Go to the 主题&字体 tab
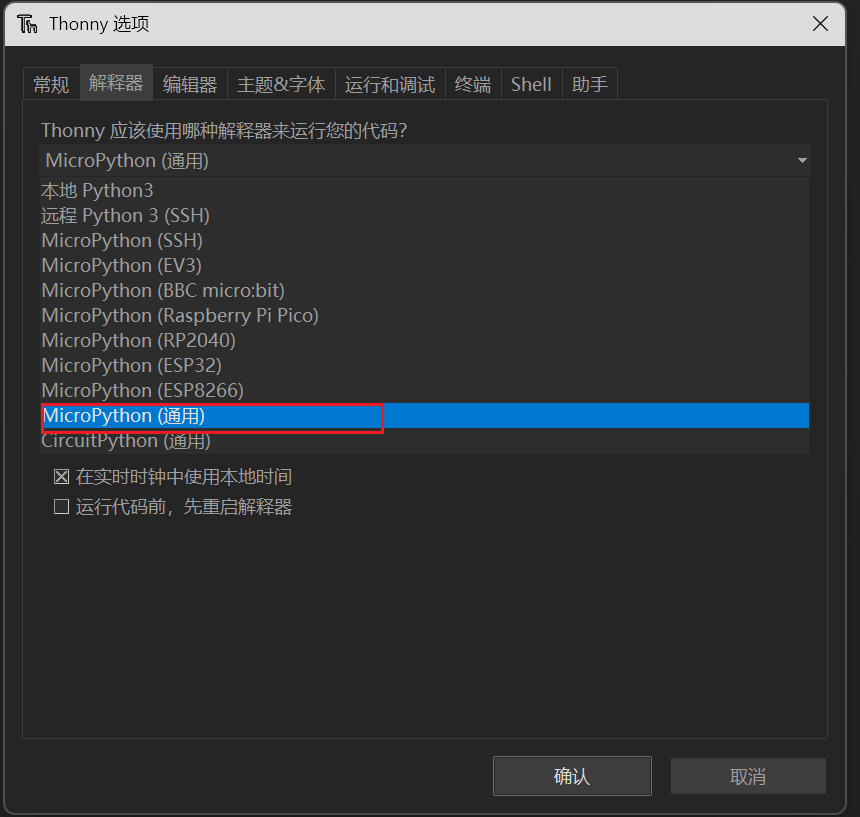Screen dimensions: 860x817 281,84
